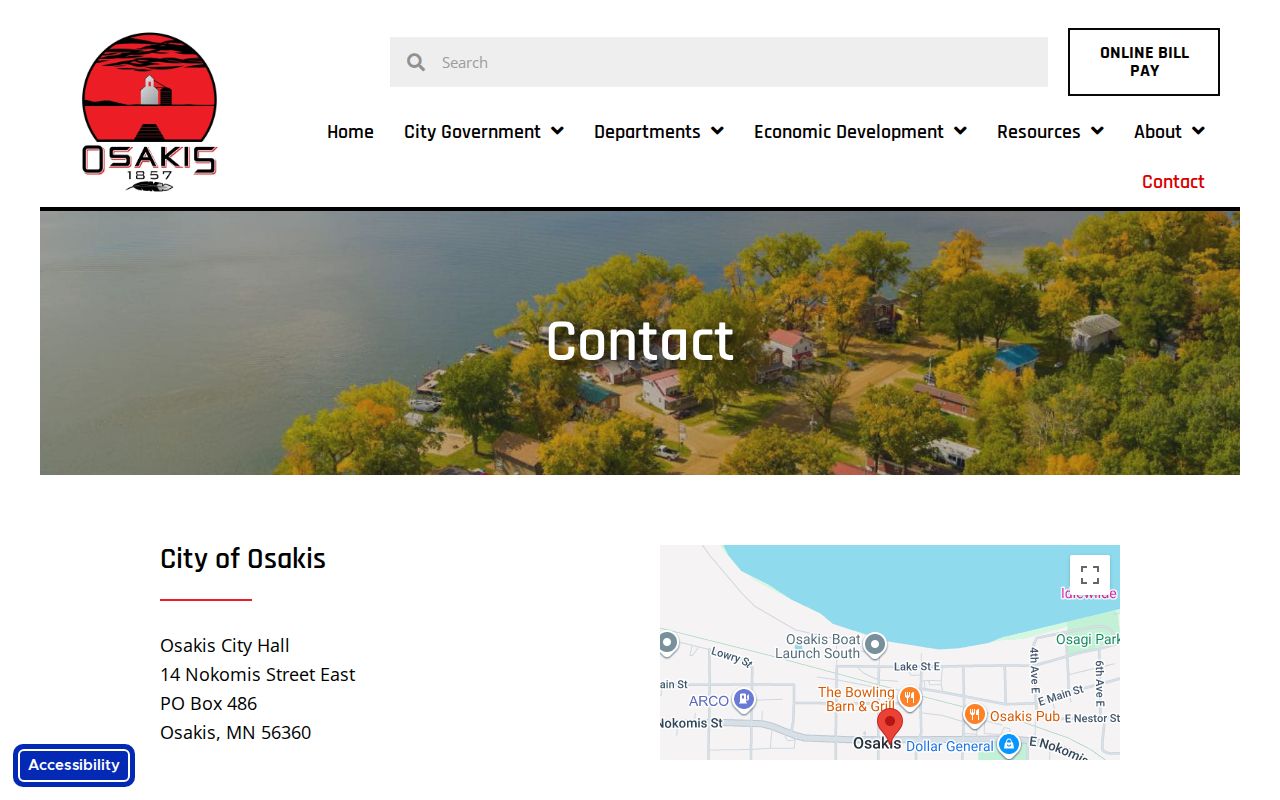Open the Accessibility widget button
Viewport: 1280px width, 800px height.
coord(74,765)
